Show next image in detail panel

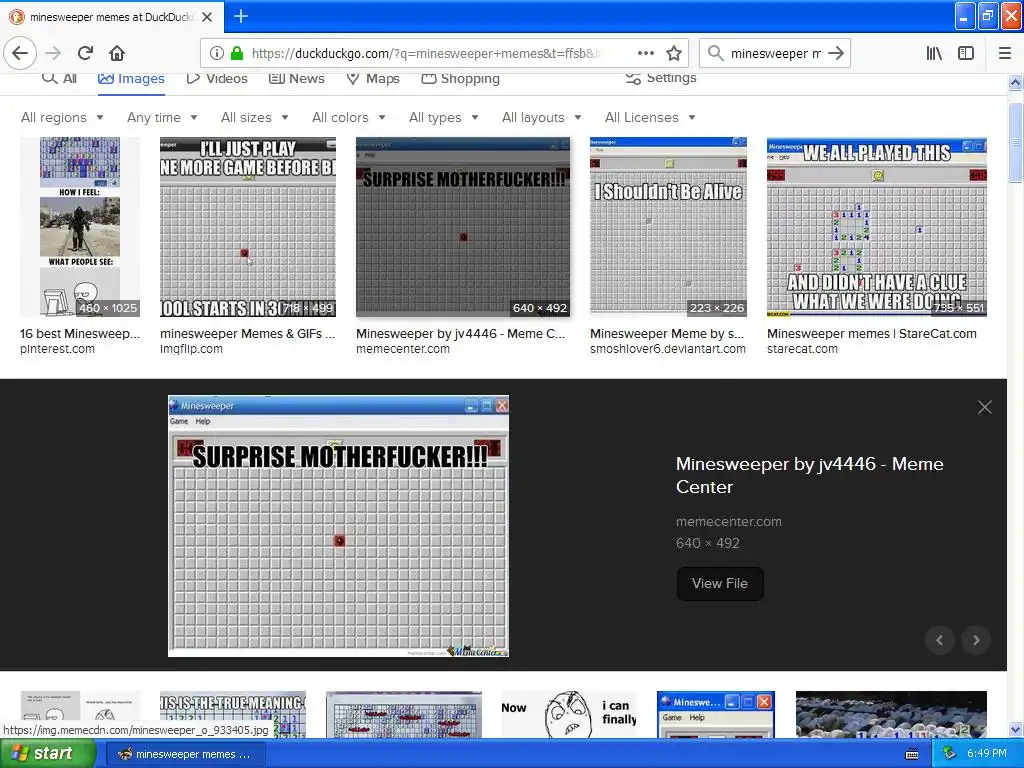(x=976, y=640)
